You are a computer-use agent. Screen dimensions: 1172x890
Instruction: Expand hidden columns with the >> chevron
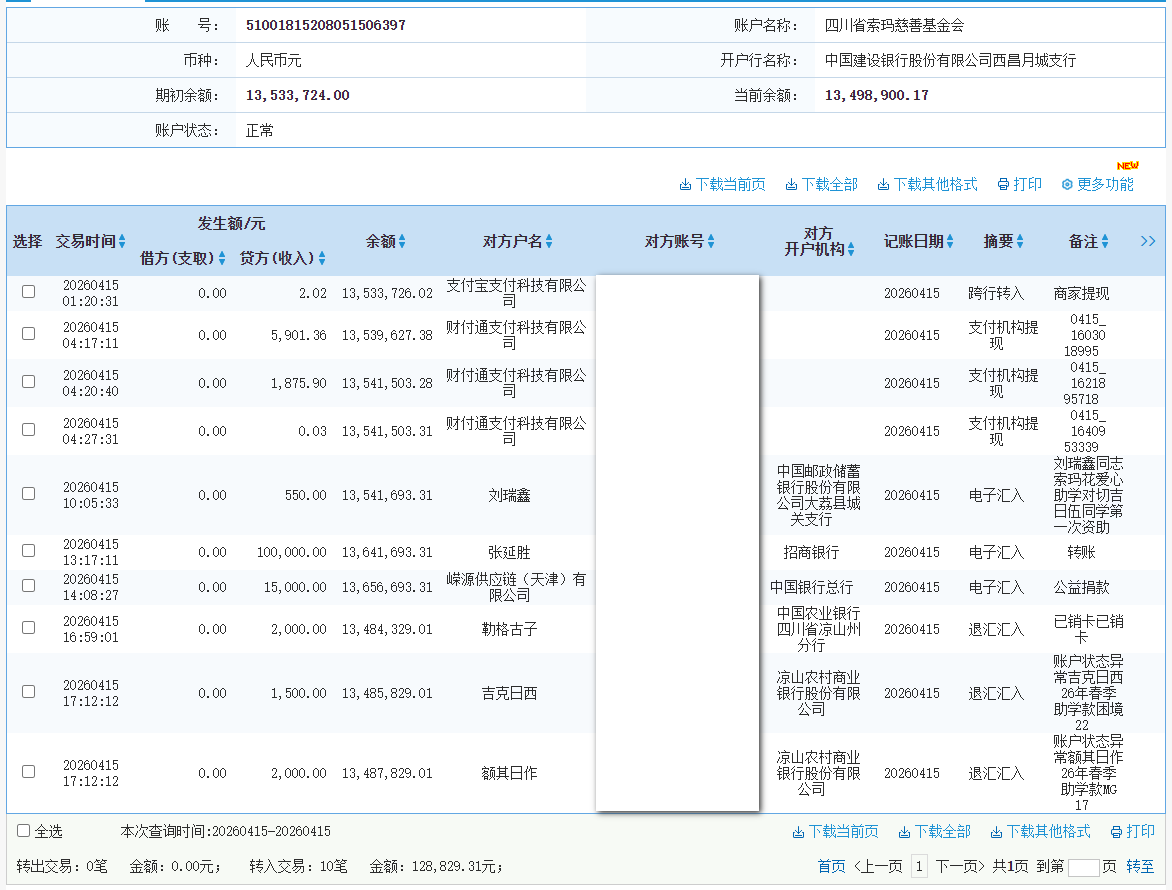point(1147,241)
